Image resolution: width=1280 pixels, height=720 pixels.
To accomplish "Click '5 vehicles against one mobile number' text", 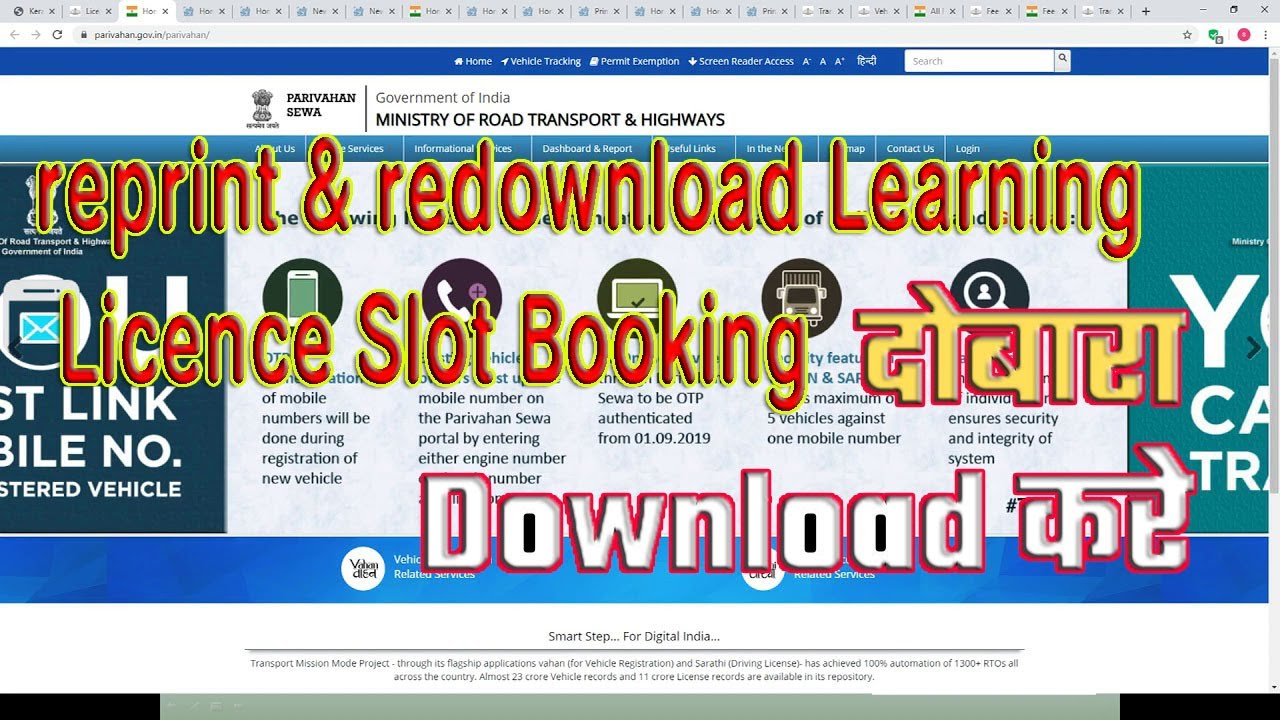I will (x=834, y=428).
